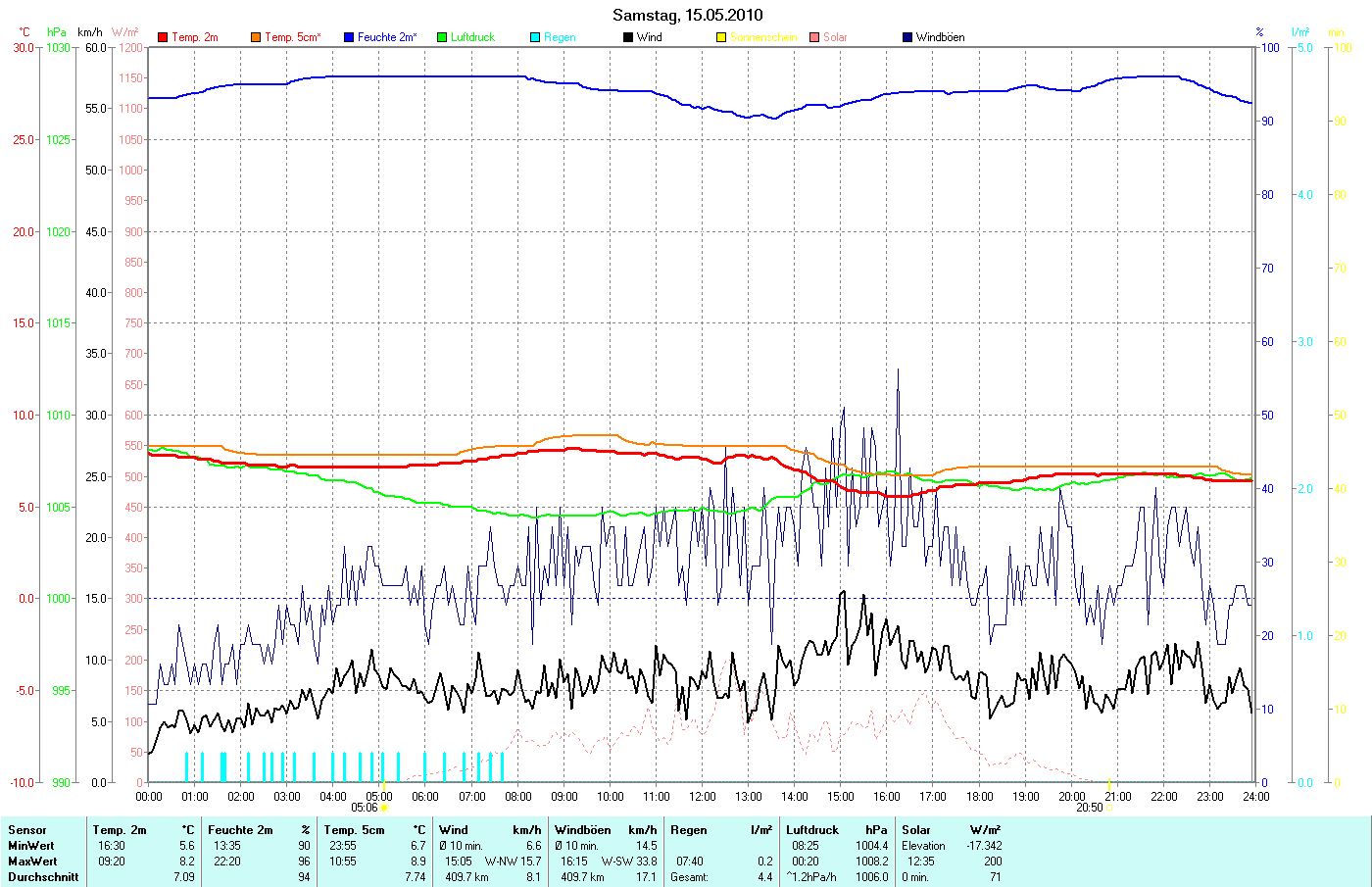
Task: Select the Windböen column header in table
Action: 582,830
